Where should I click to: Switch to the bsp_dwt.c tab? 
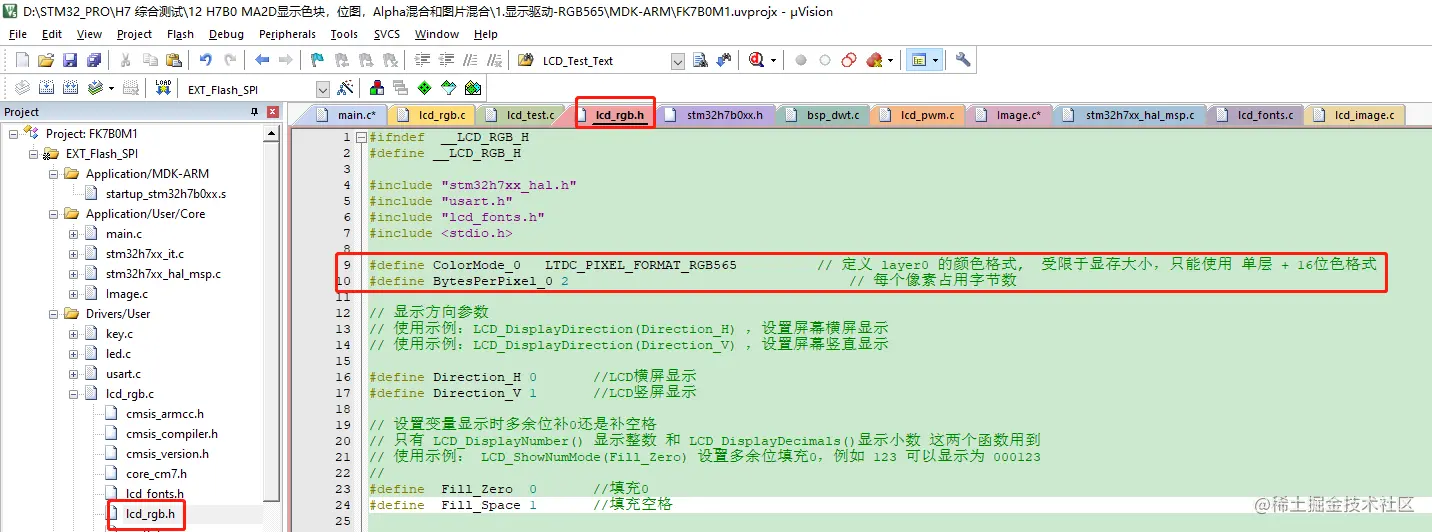click(x=821, y=115)
